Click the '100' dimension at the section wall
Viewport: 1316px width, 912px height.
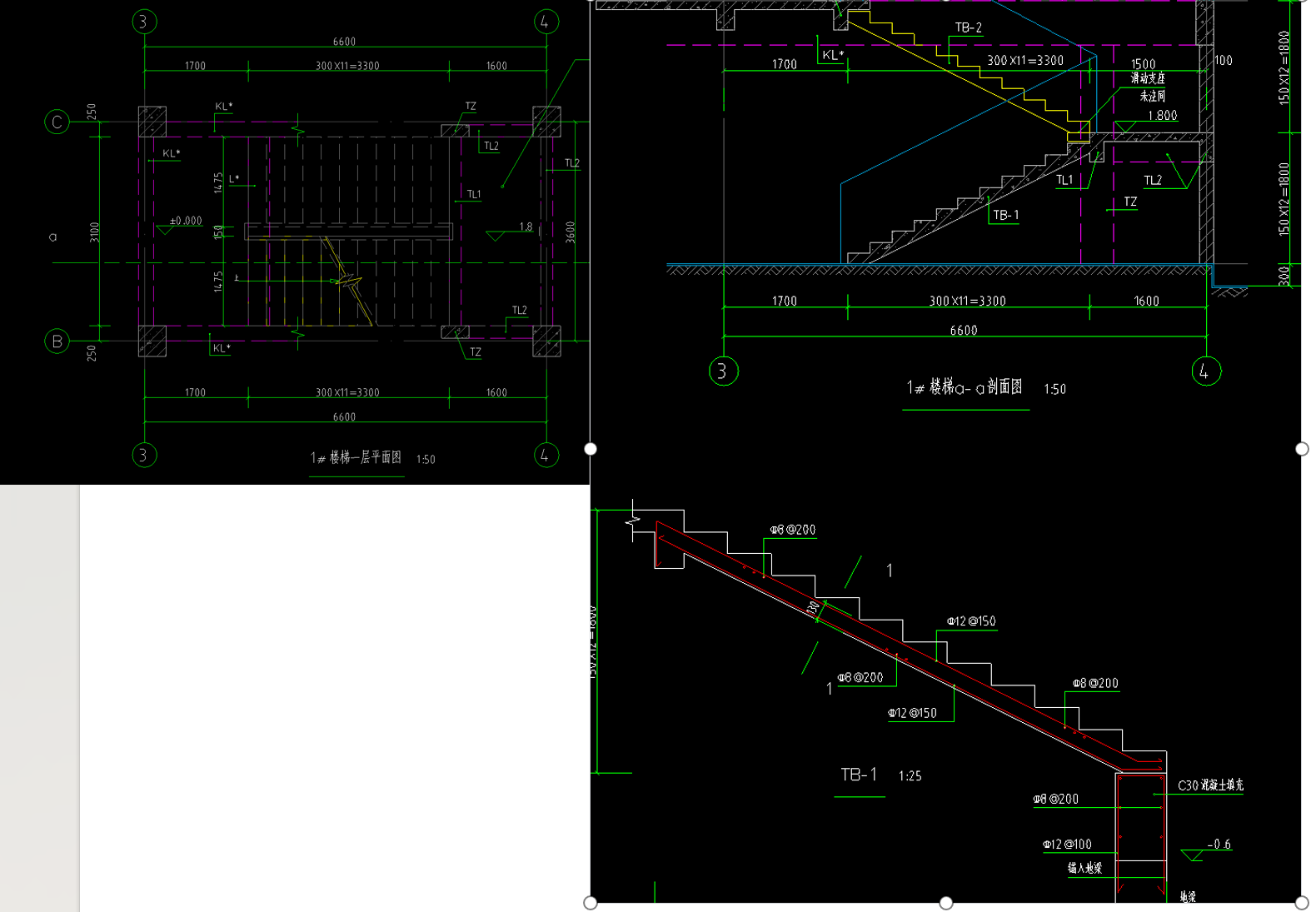click(1224, 60)
